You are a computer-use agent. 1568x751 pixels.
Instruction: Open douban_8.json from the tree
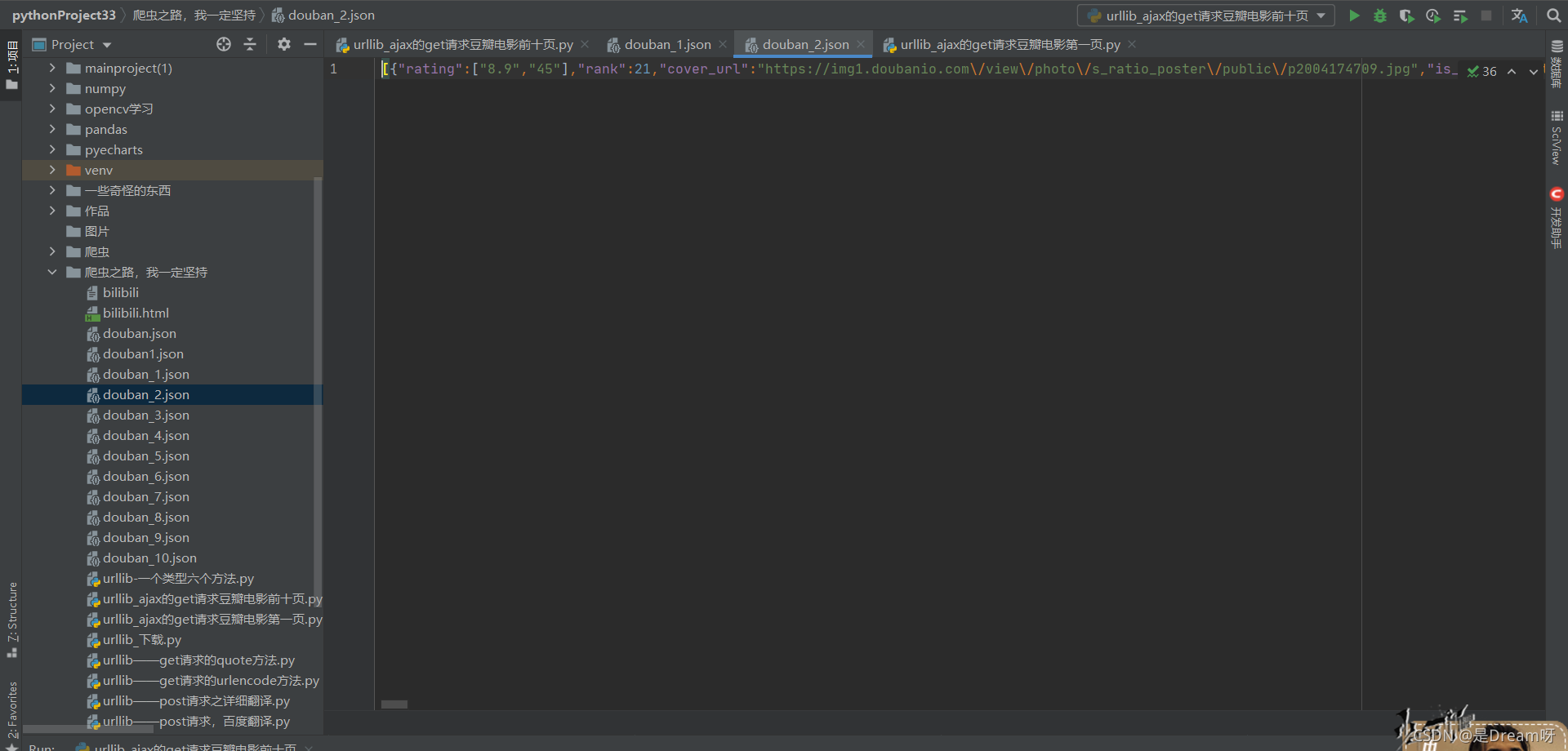[138, 517]
